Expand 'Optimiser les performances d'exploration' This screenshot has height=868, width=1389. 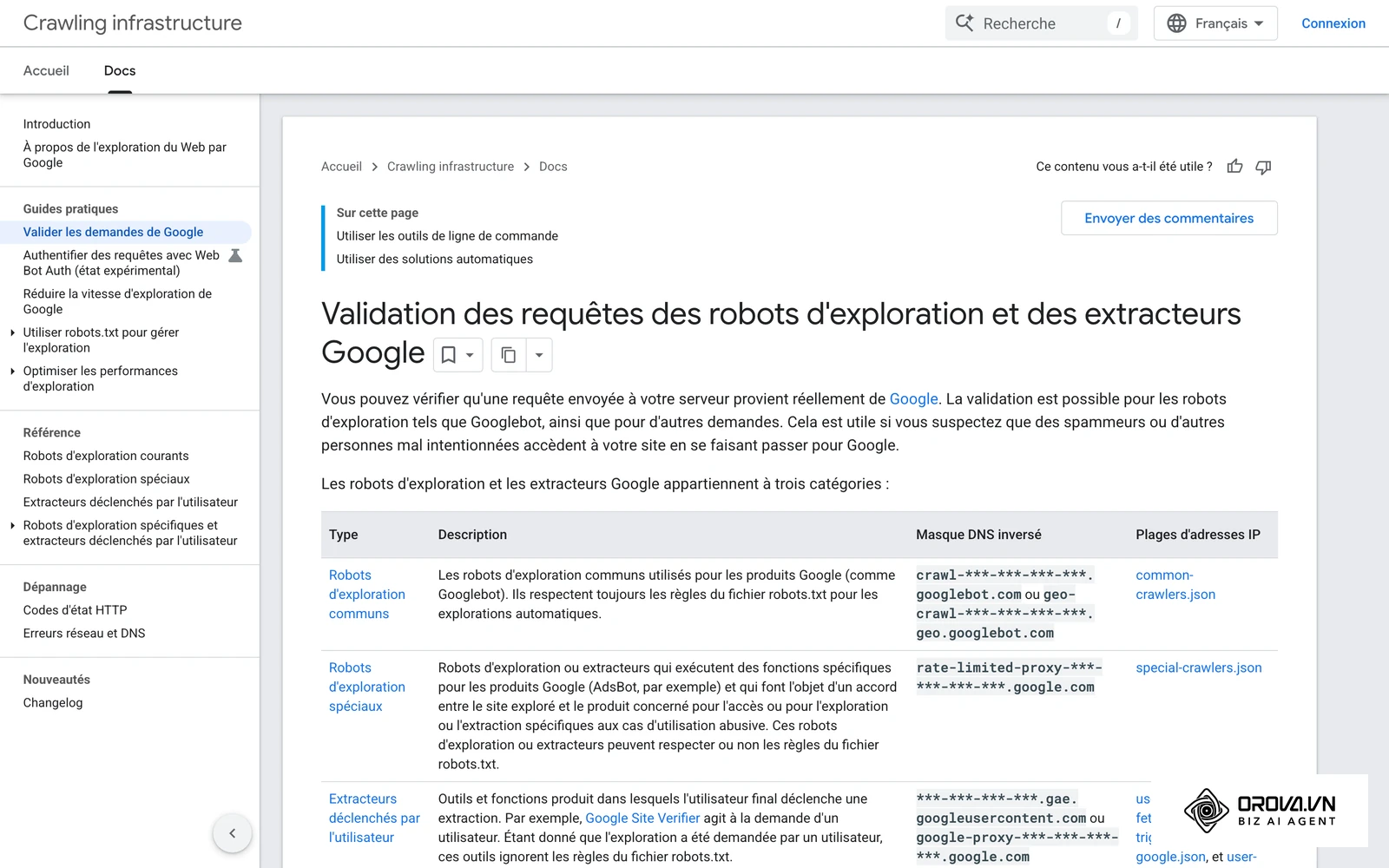(12, 371)
